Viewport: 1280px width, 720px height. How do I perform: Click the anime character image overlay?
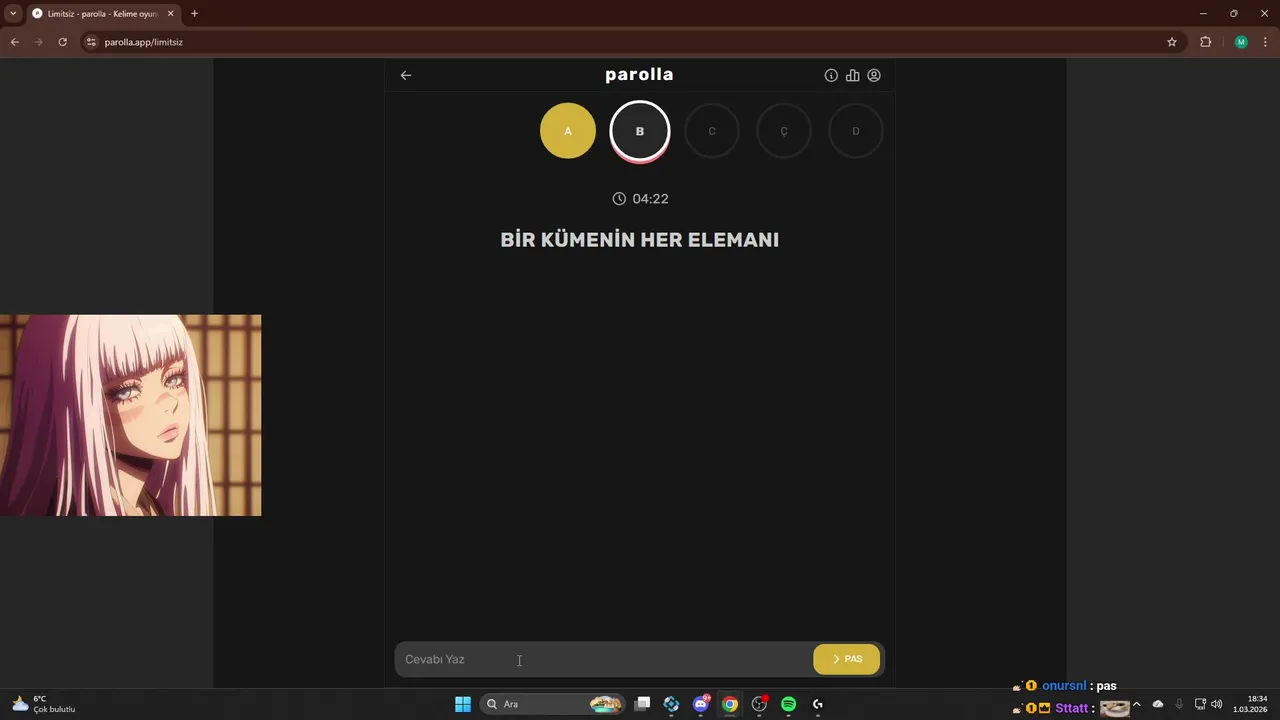pos(130,415)
